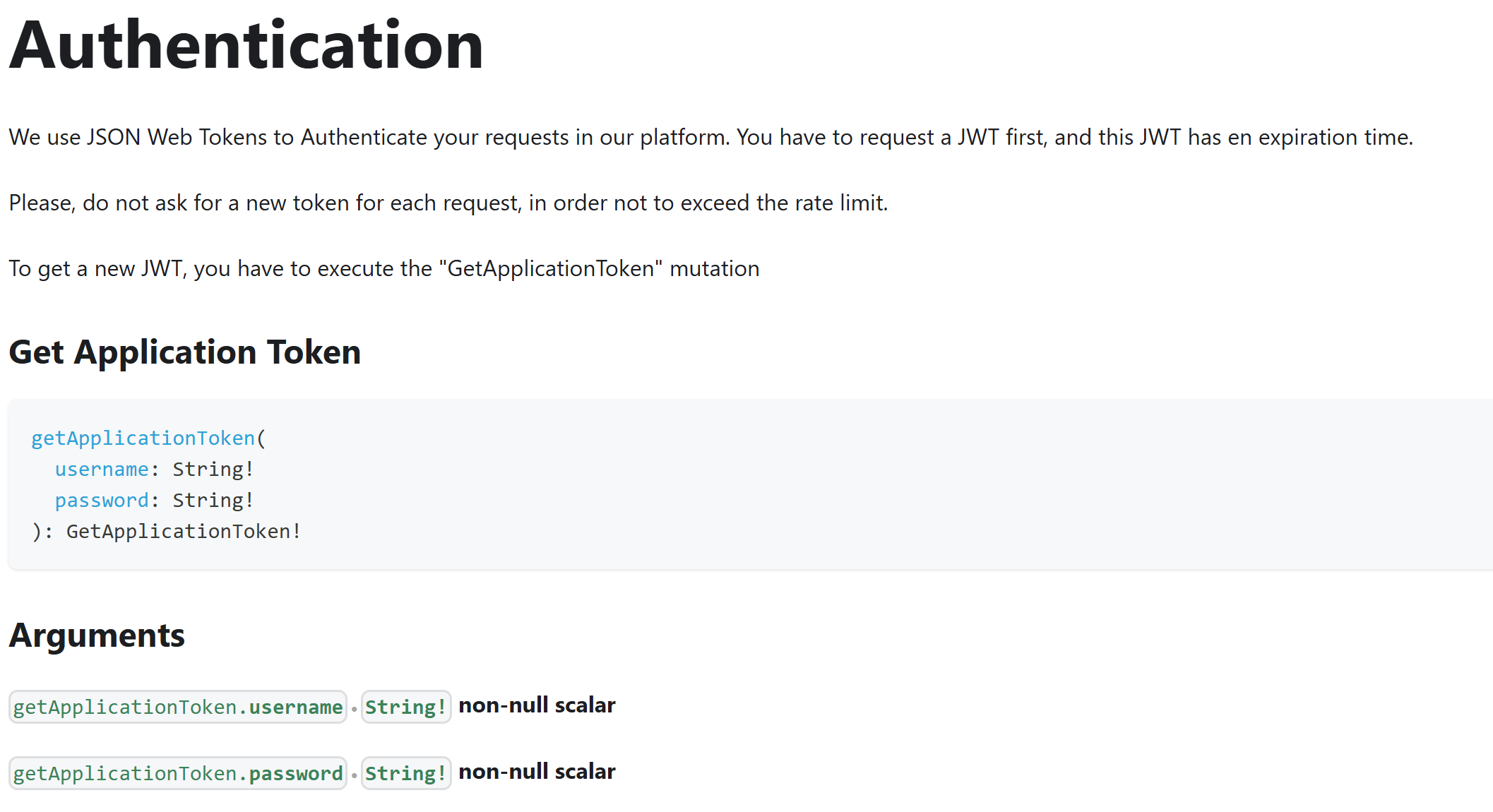Click username argument in code block

click(x=102, y=470)
